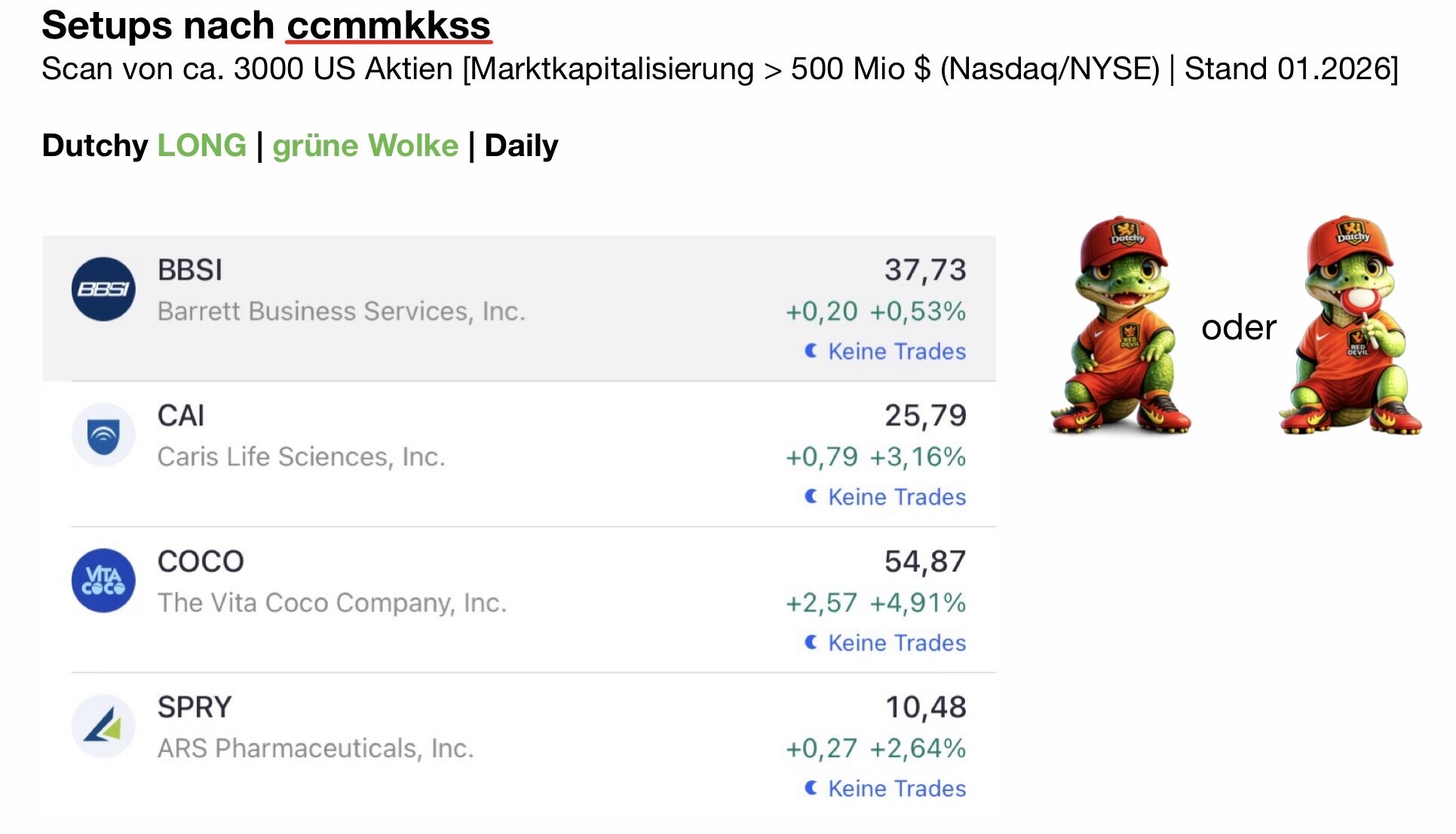Click the moon icon in CAI row
Image resolution: width=1456 pixels, height=834 pixels.
pos(811,496)
